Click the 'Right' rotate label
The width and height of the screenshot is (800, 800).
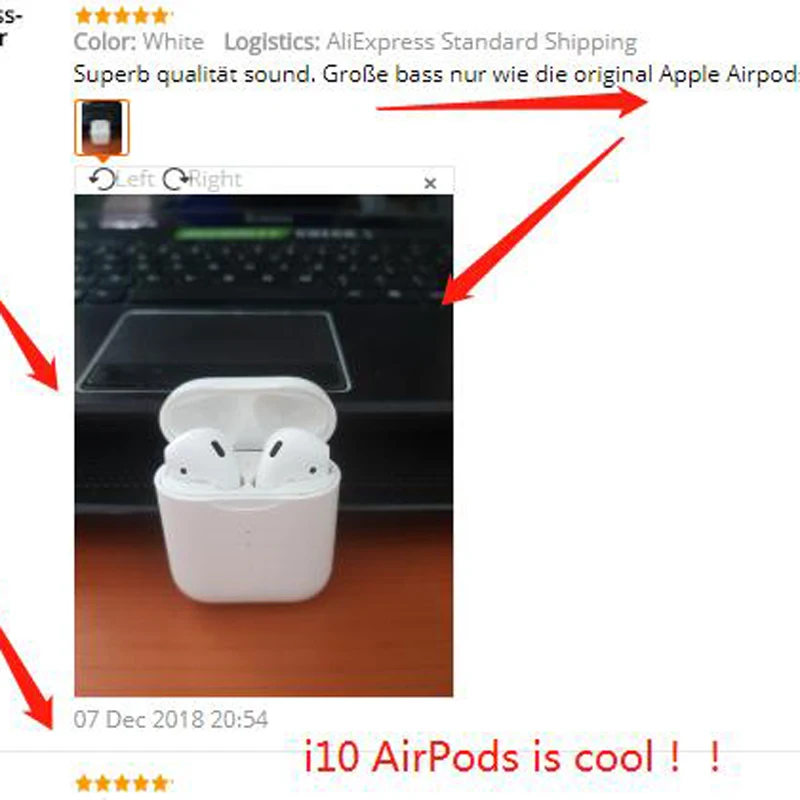click(x=215, y=179)
